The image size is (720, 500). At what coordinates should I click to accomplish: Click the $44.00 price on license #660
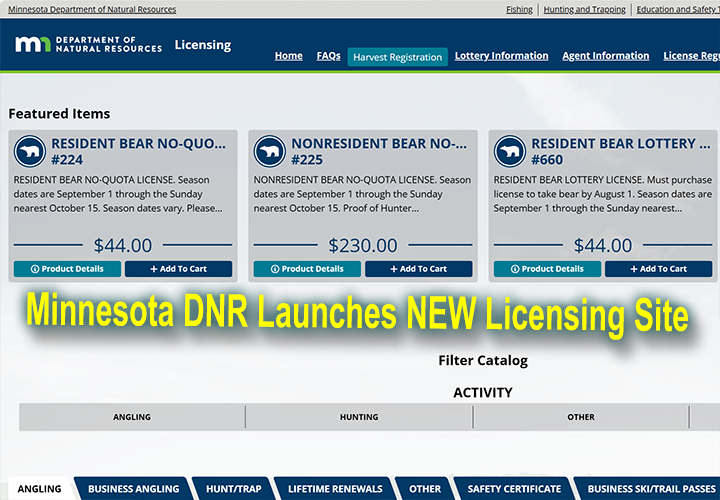(x=603, y=245)
